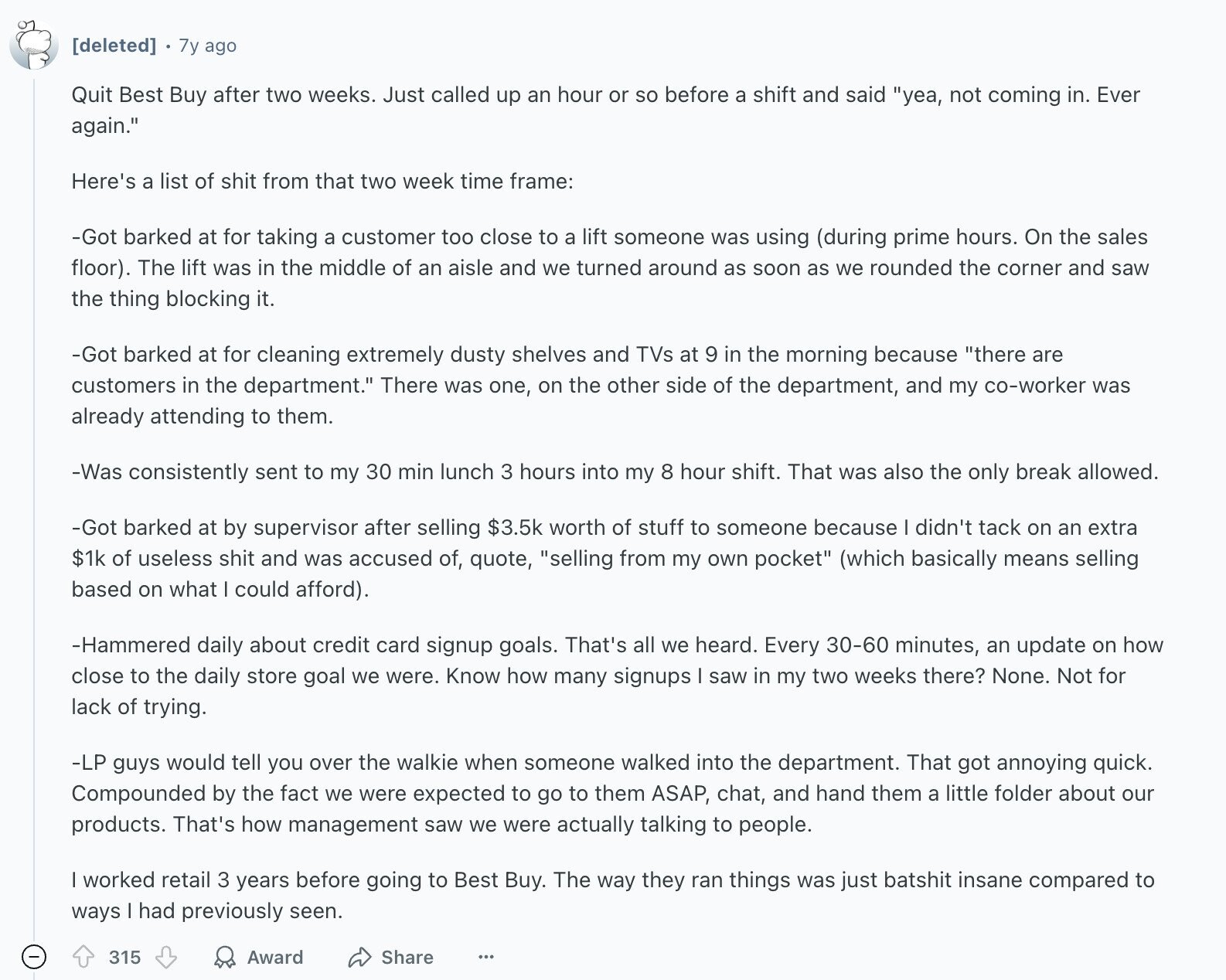Viewport: 1226px width, 980px height.
Task: Click the Share arrow icon
Action: (x=359, y=958)
